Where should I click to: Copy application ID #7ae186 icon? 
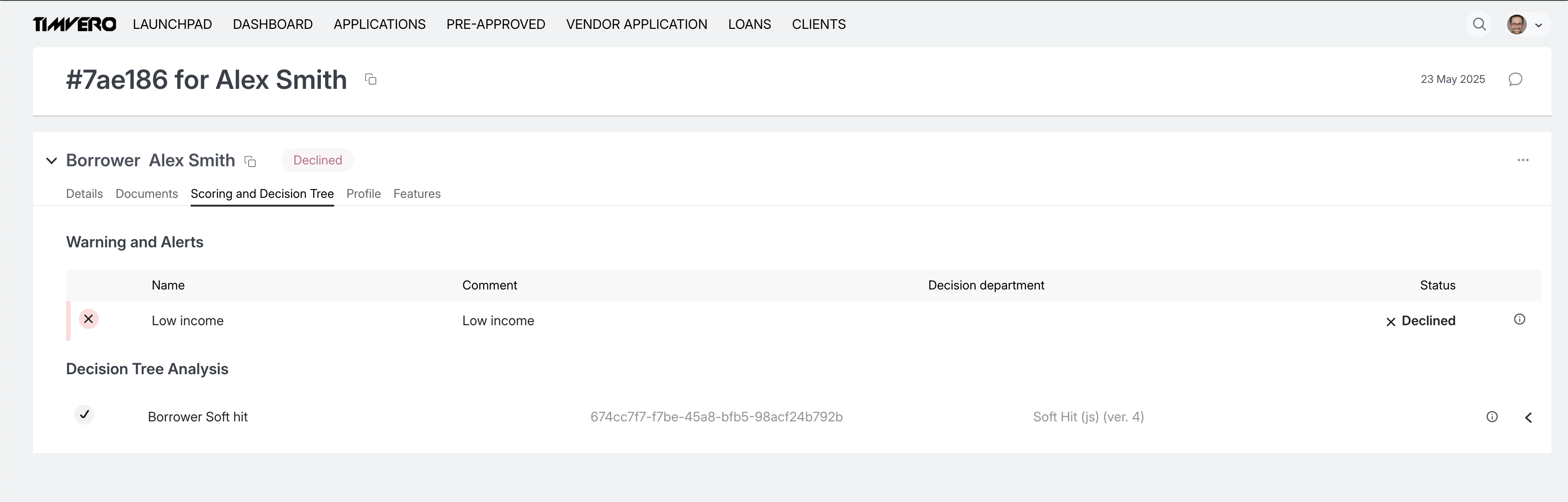[371, 80]
